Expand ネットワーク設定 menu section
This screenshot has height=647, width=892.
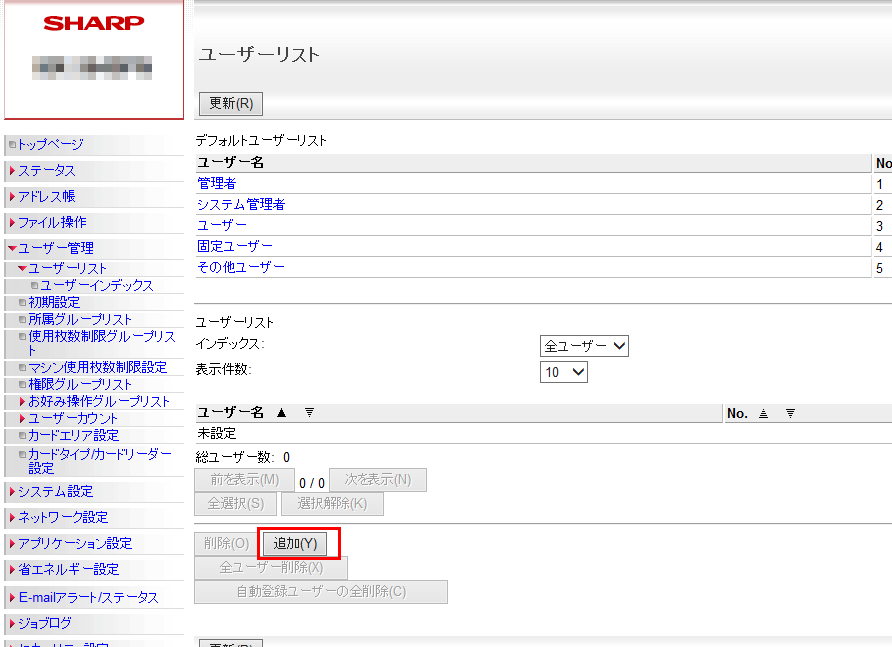62,517
